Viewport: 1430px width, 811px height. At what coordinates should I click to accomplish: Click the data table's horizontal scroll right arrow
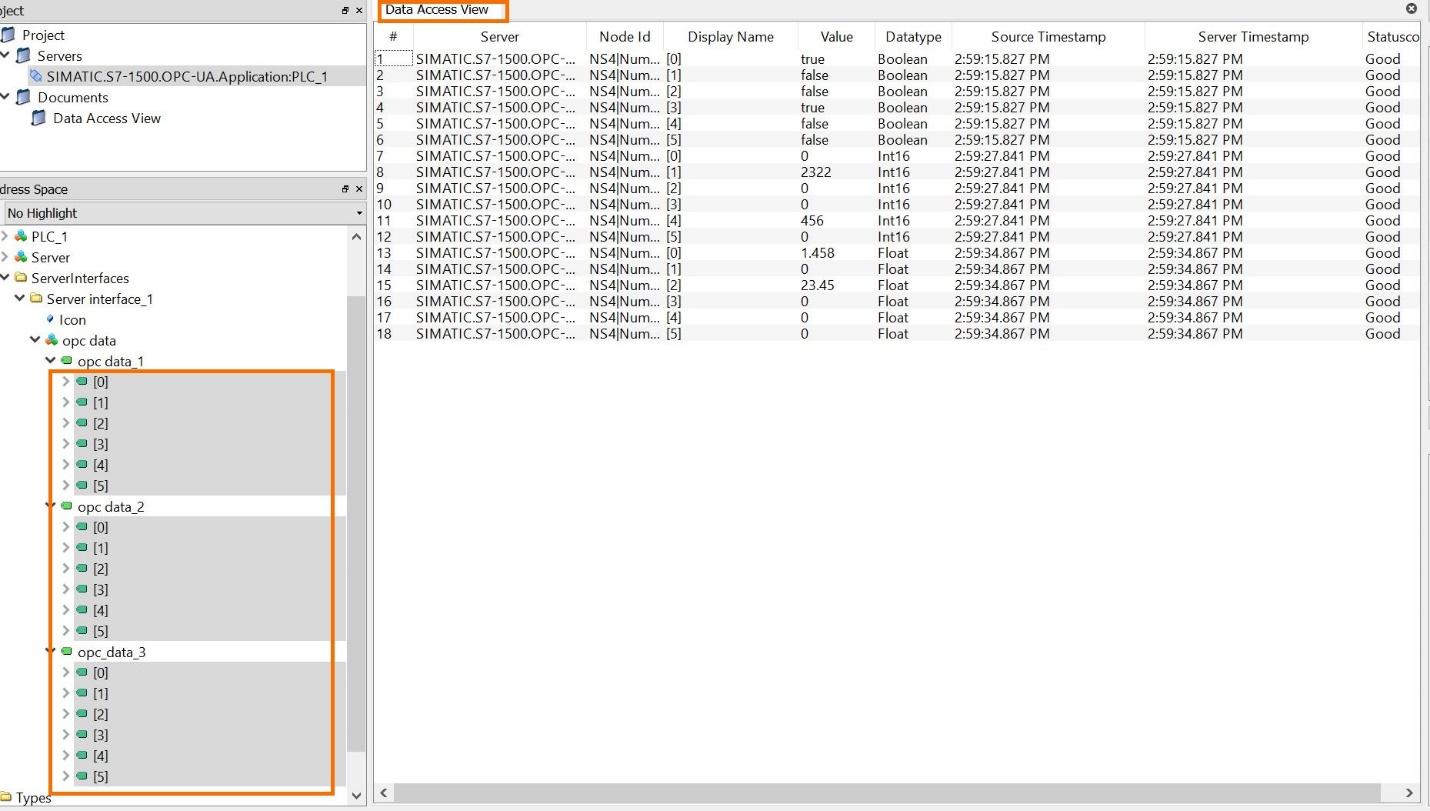tap(1410, 793)
